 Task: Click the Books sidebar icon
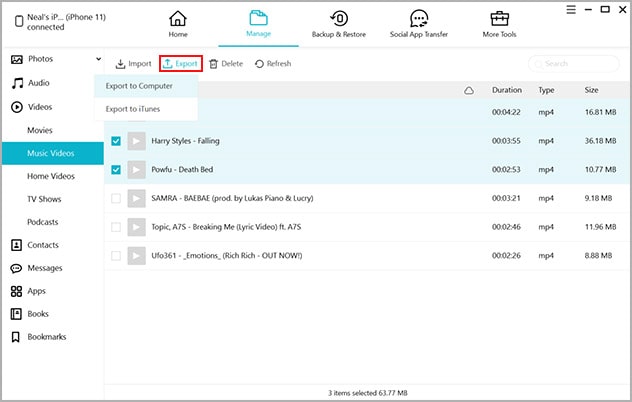(x=16, y=314)
